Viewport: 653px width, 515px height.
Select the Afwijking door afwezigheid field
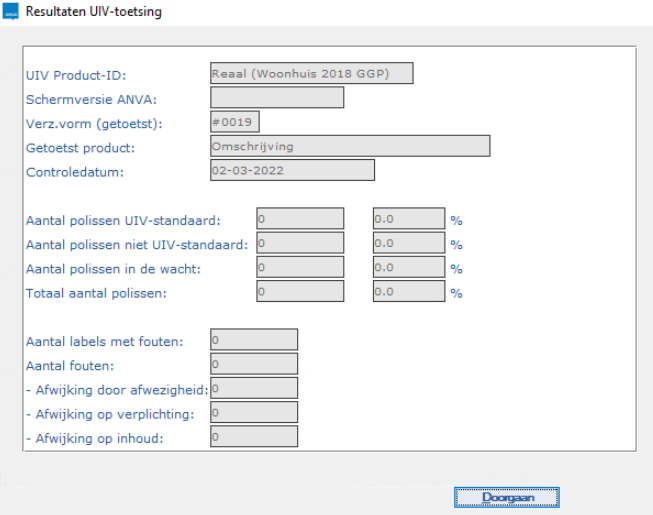coord(254,388)
